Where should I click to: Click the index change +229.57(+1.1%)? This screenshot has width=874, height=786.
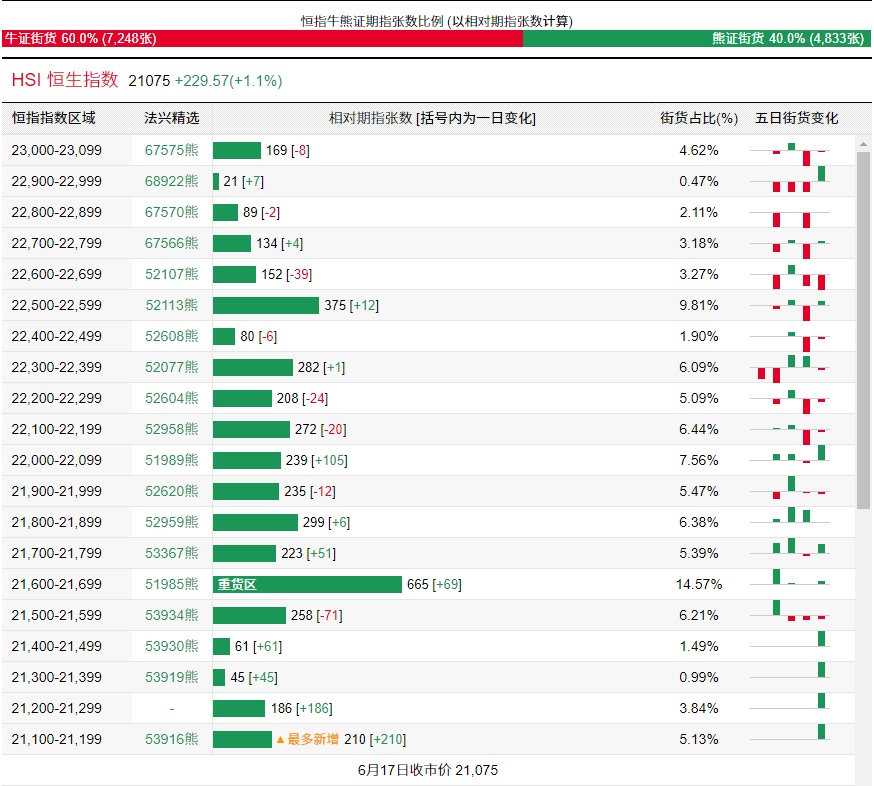229,81
